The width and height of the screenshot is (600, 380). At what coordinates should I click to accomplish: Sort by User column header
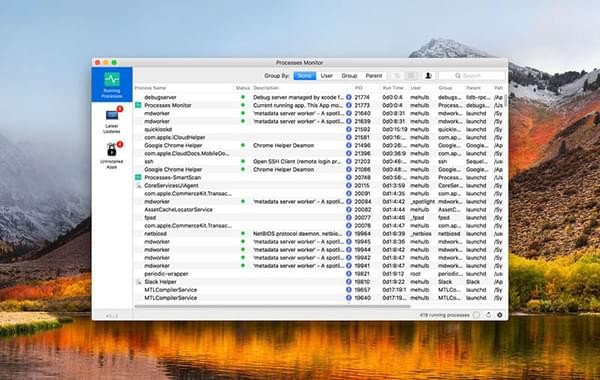[416, 88]
